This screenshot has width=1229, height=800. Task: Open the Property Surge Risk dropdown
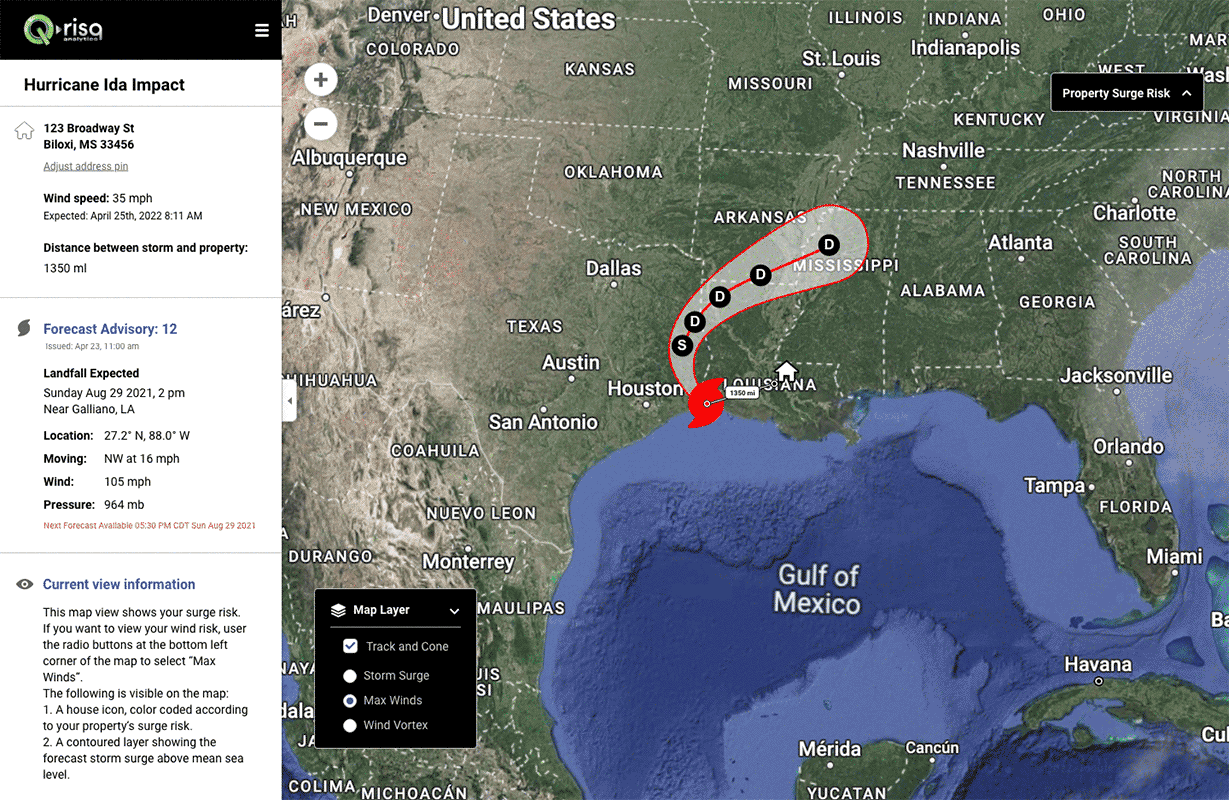pos(1127,93)
